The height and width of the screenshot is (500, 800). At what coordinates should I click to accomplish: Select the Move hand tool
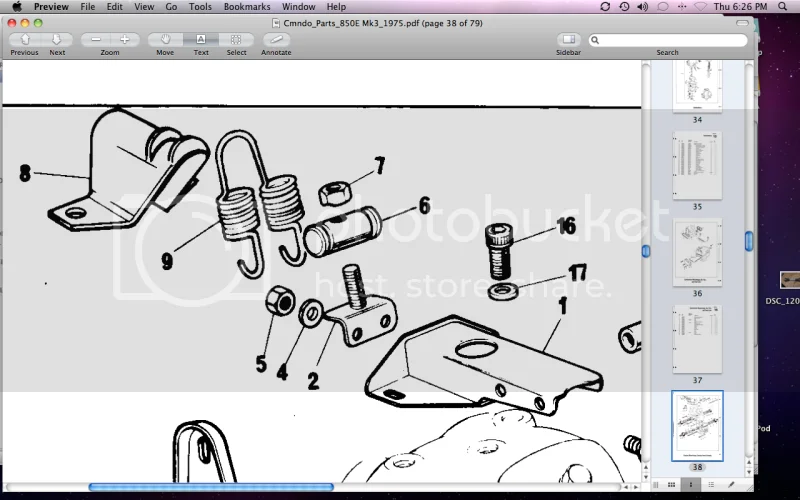coord(165,40)
